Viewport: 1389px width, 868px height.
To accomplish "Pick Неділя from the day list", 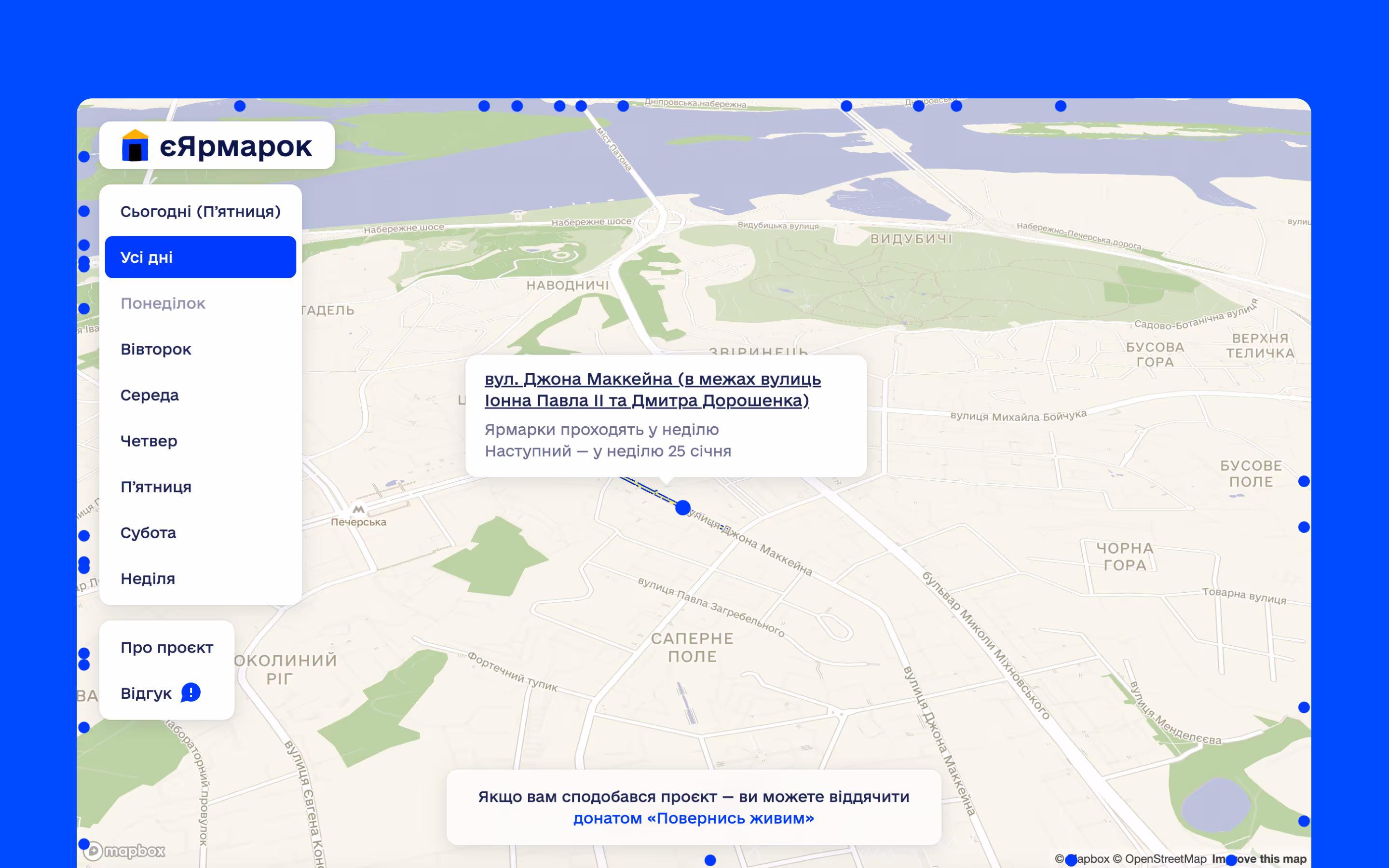I will [148, 579].
